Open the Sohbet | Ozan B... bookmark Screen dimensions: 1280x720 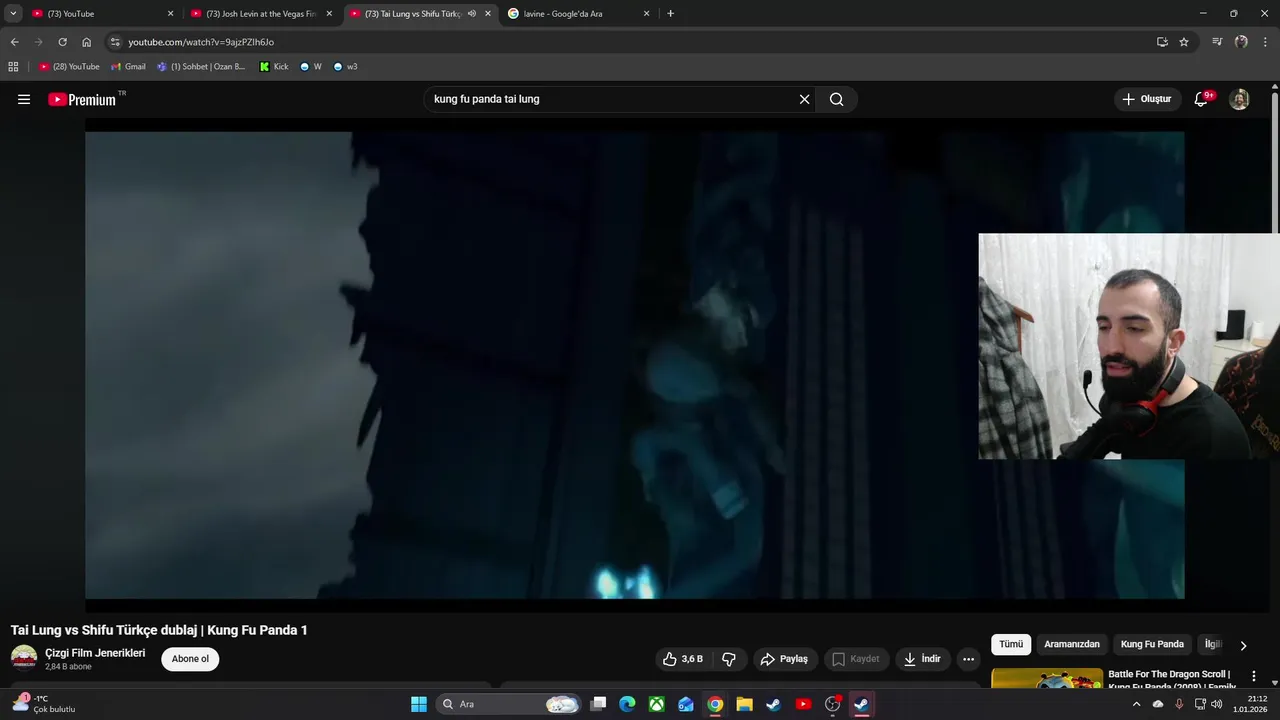201,67
